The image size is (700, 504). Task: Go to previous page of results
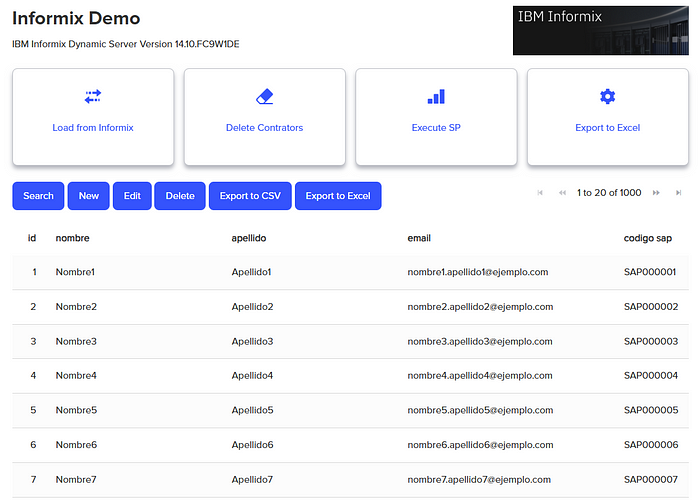pos(562,192)
